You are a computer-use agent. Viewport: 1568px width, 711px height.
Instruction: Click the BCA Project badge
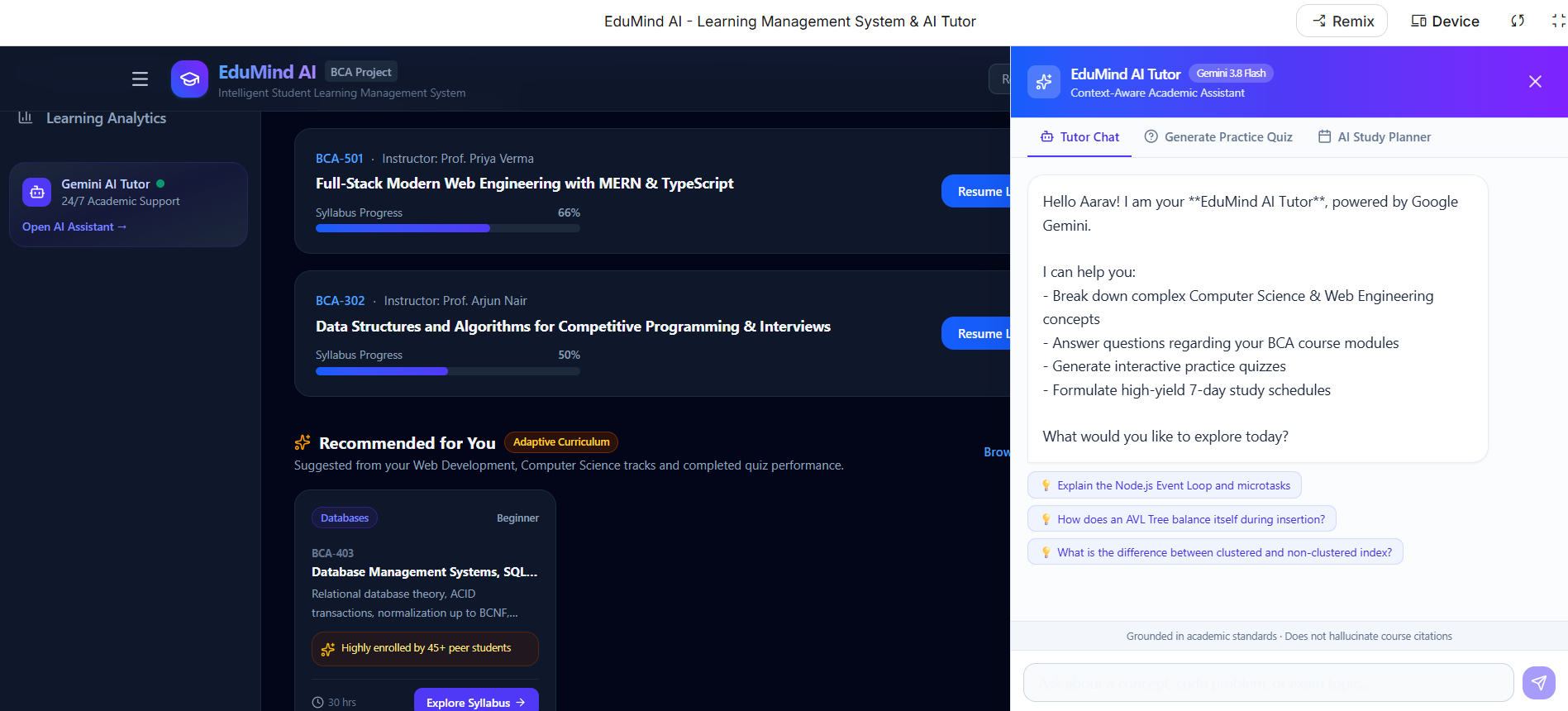(x=361, y=72)
